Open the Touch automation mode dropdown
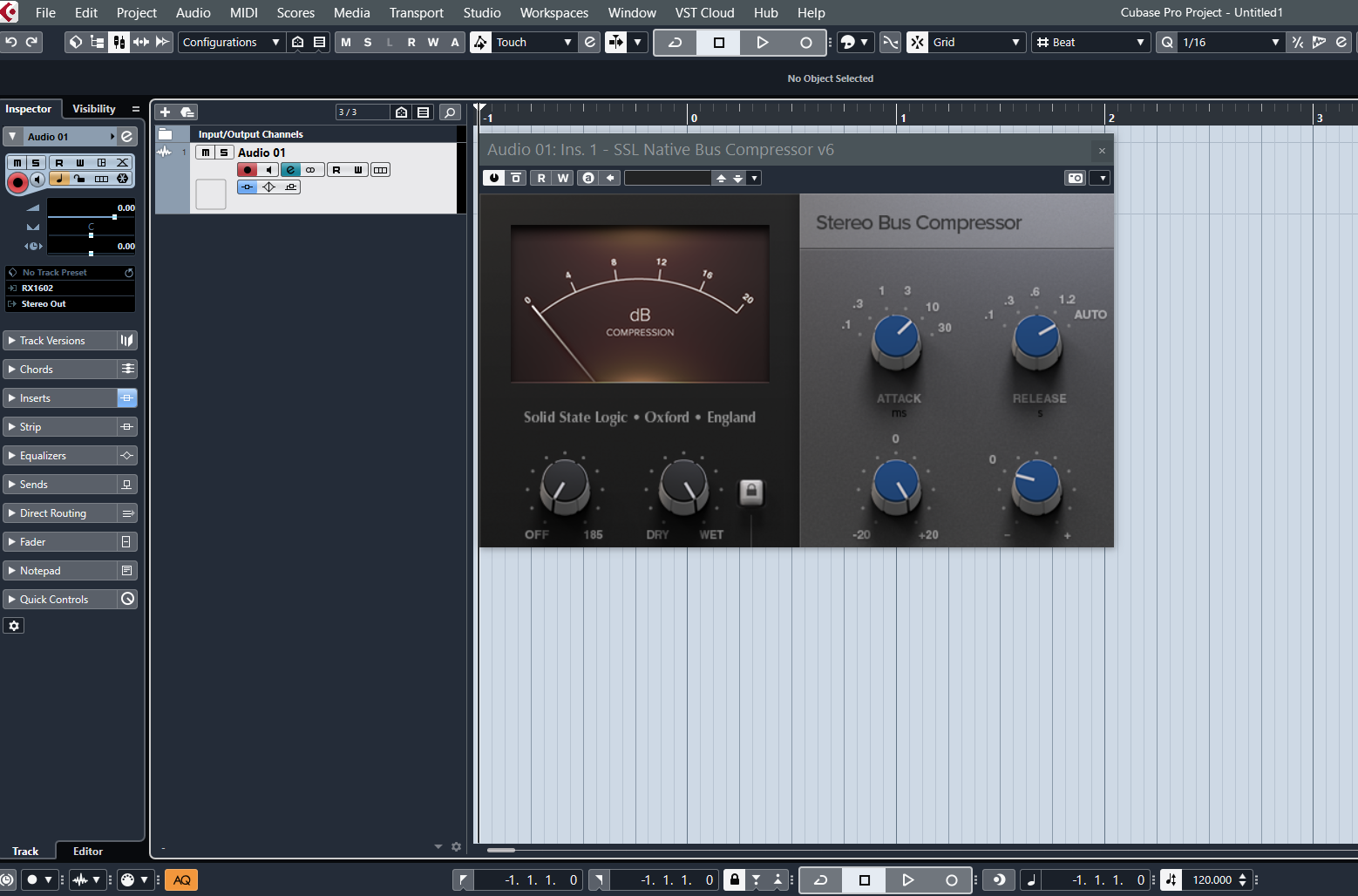 (533, 42)
